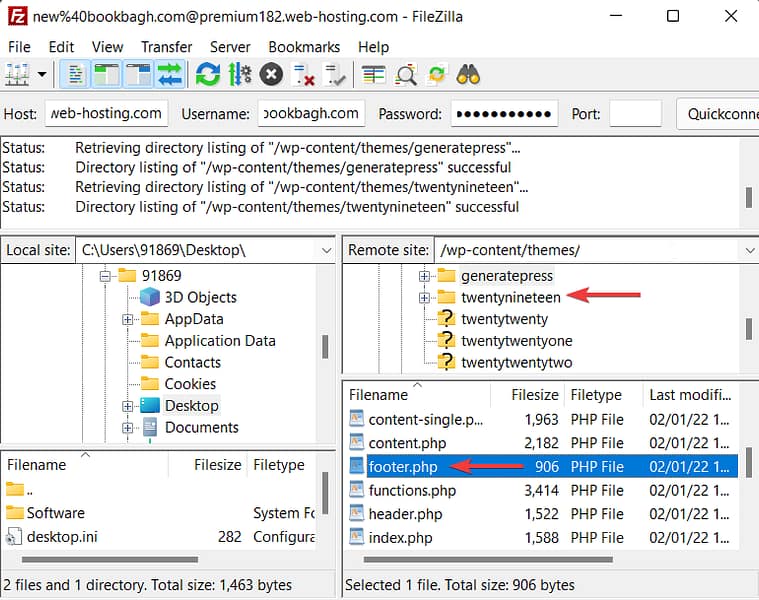Open the Site Manager icon

tap(17, 74)
